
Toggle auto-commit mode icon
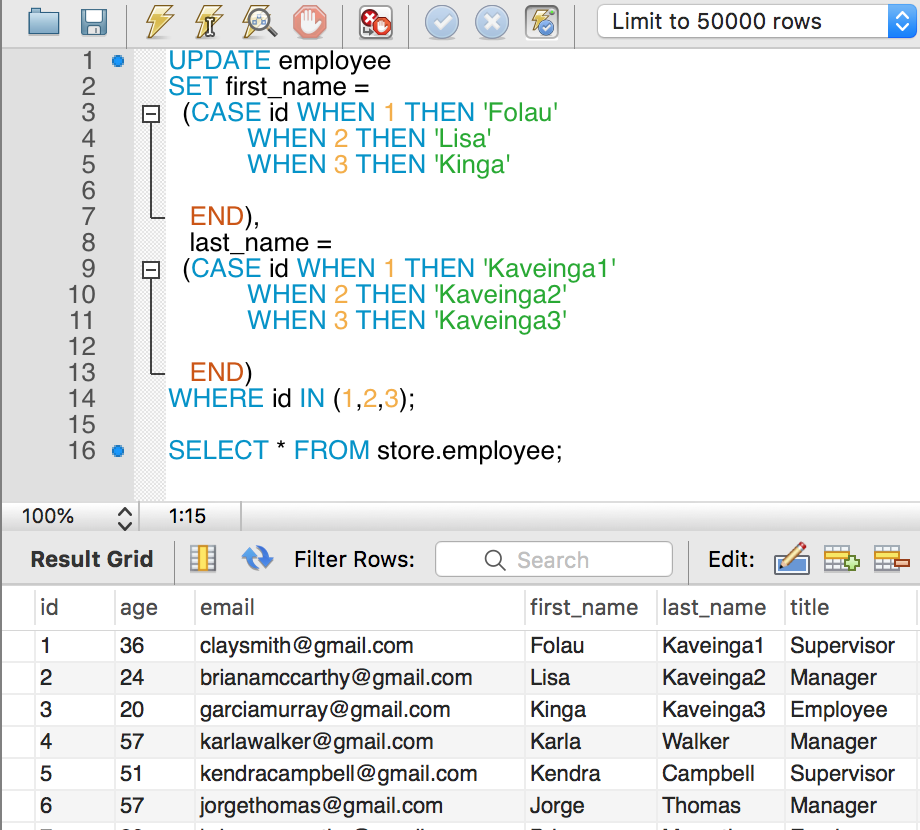(542, 22)
